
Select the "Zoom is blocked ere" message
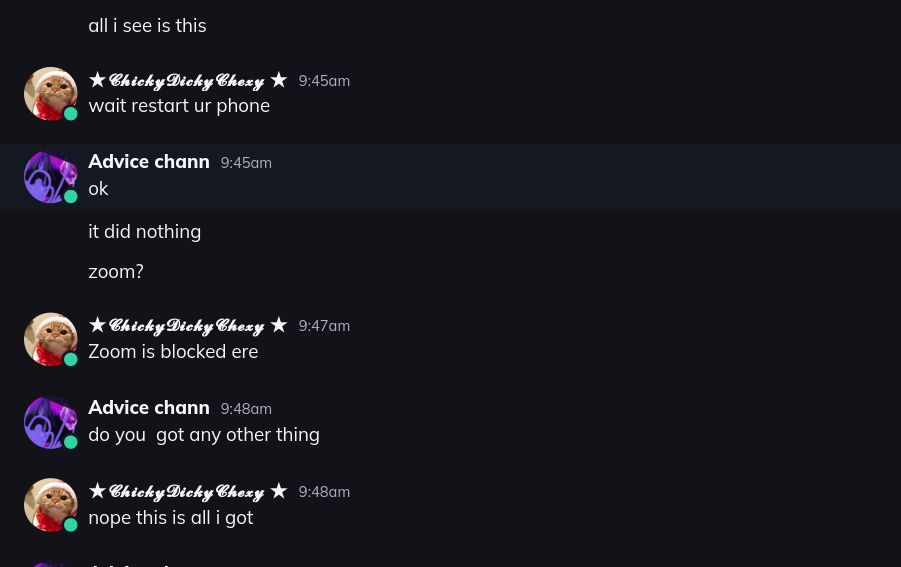[x=173, y=352]
